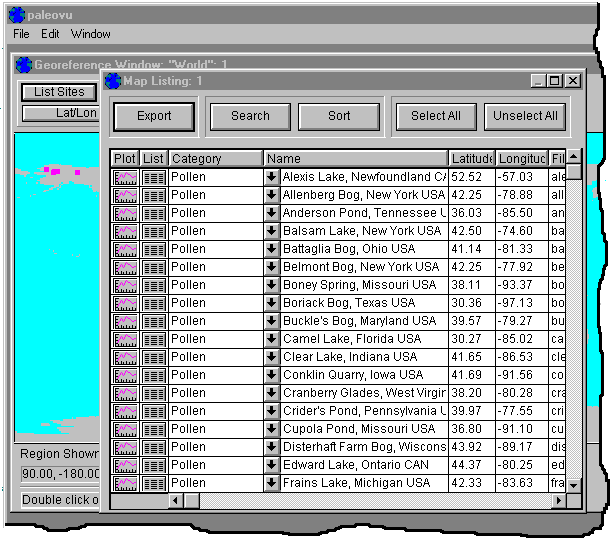Click down arrow next to Edward Lake
Screen dimensions: 613x541
(x=271, y=465)
